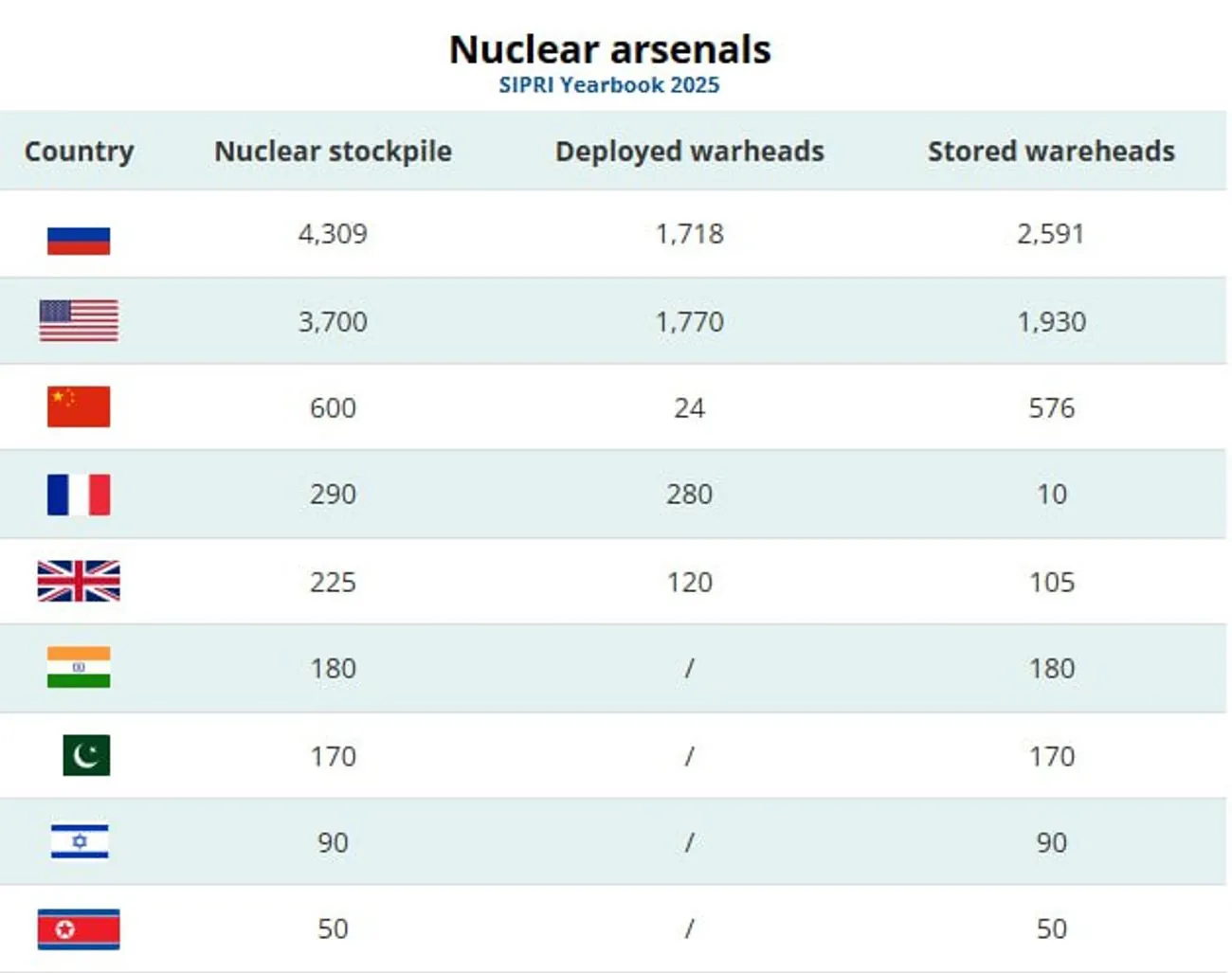Click the France tricolor flag
This screenshot has height=973, width=1232.
pyautogui.click(x=79, y=495)
